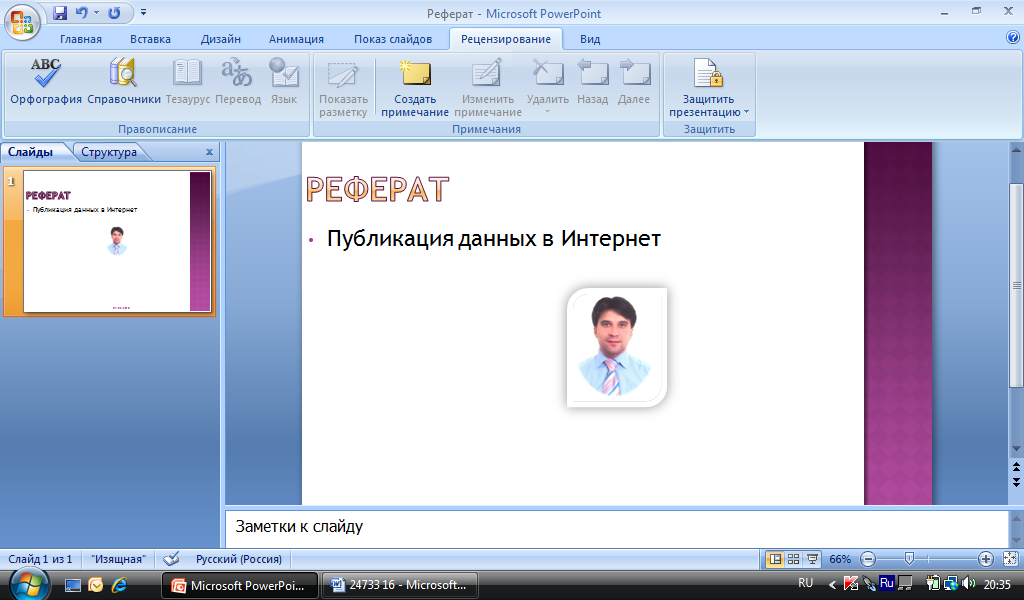Show hidden tray icons arrow
This screenshot has height=600, width=1024.
click(832, 585)
